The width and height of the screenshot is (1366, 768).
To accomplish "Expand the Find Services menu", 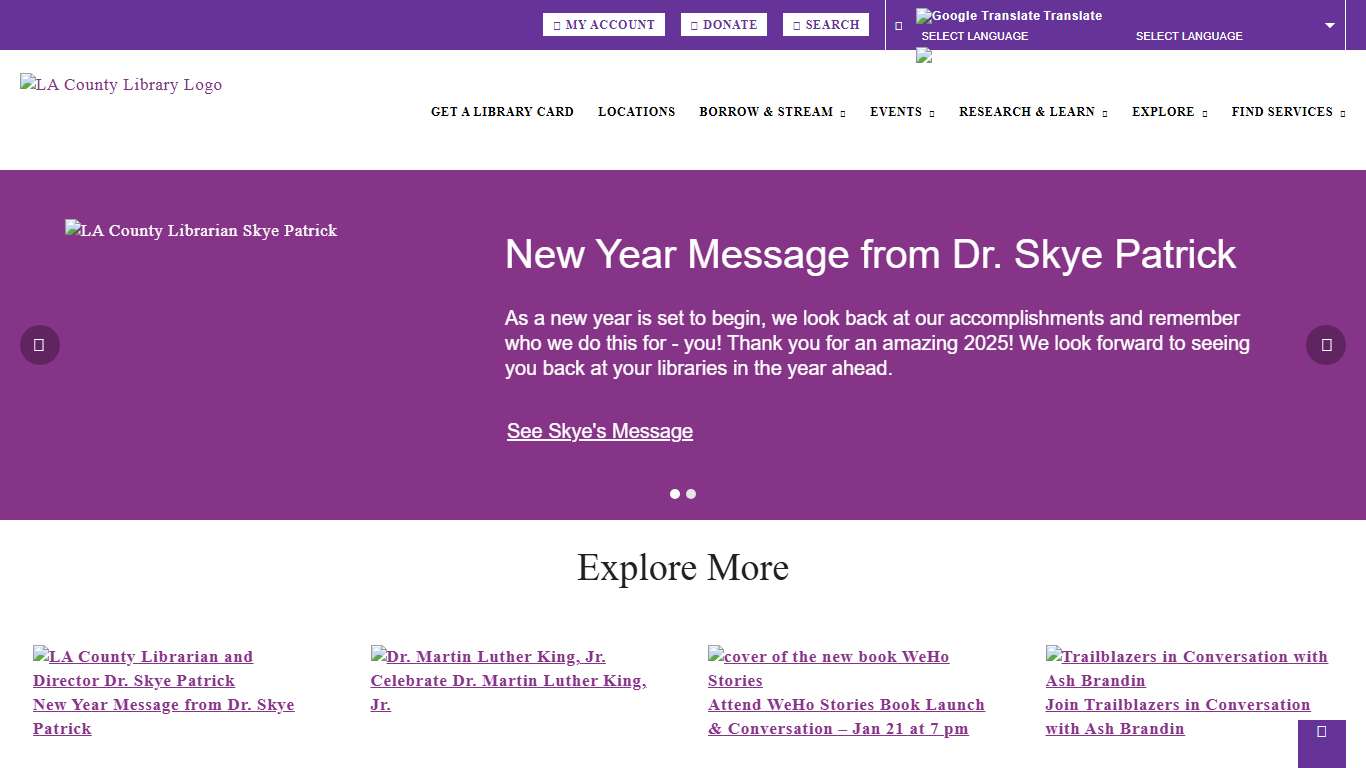I will [1288, 112].
